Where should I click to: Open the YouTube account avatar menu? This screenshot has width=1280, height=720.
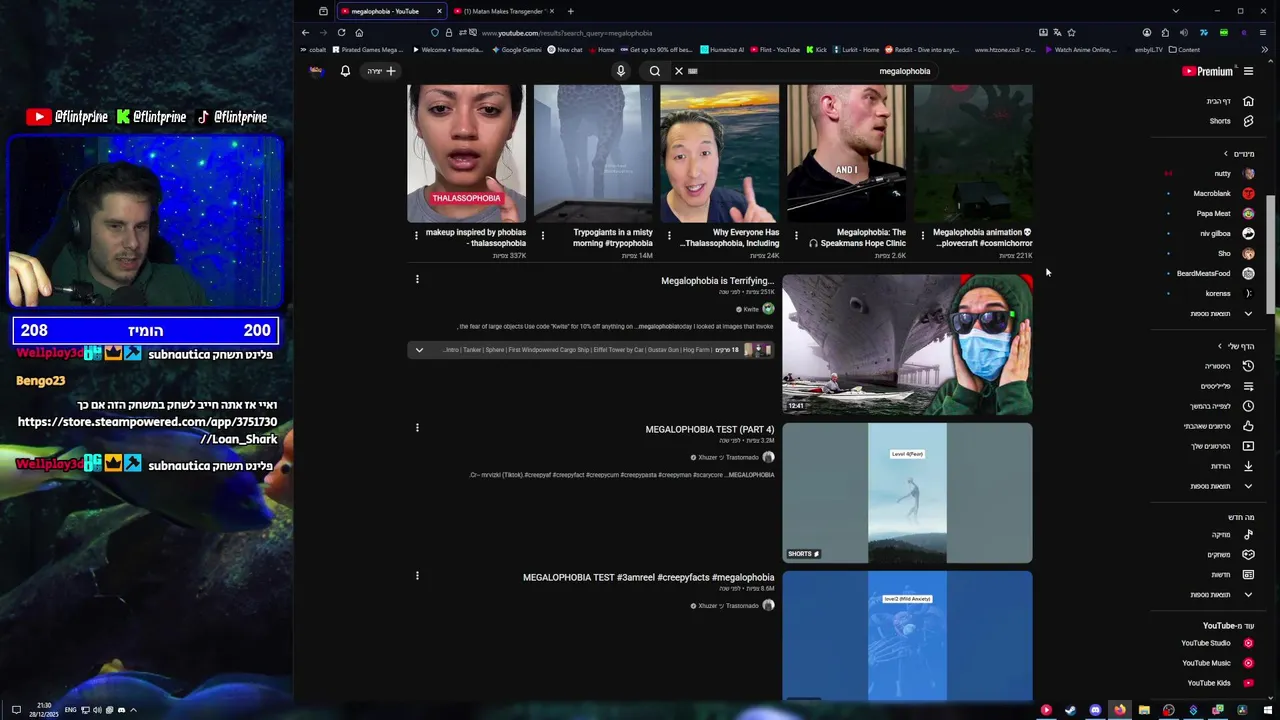coord(316,71)
